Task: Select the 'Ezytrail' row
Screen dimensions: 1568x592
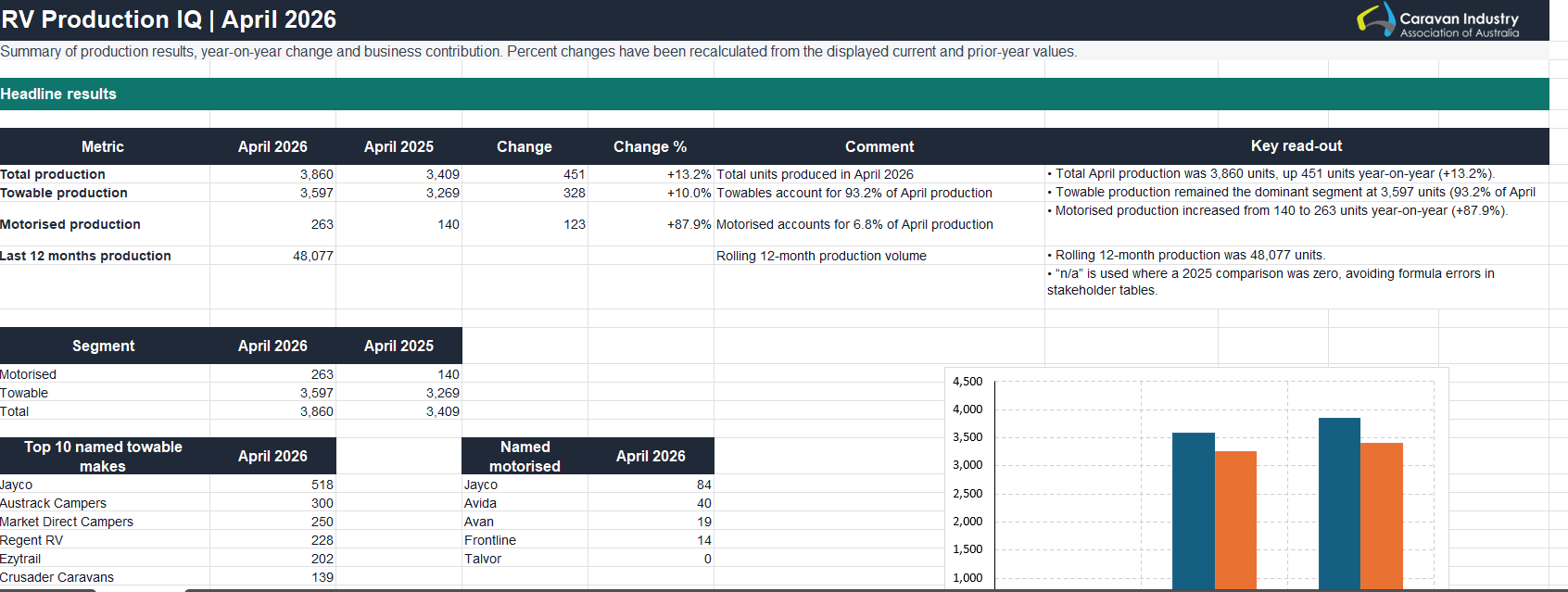Action: point(168,559)
